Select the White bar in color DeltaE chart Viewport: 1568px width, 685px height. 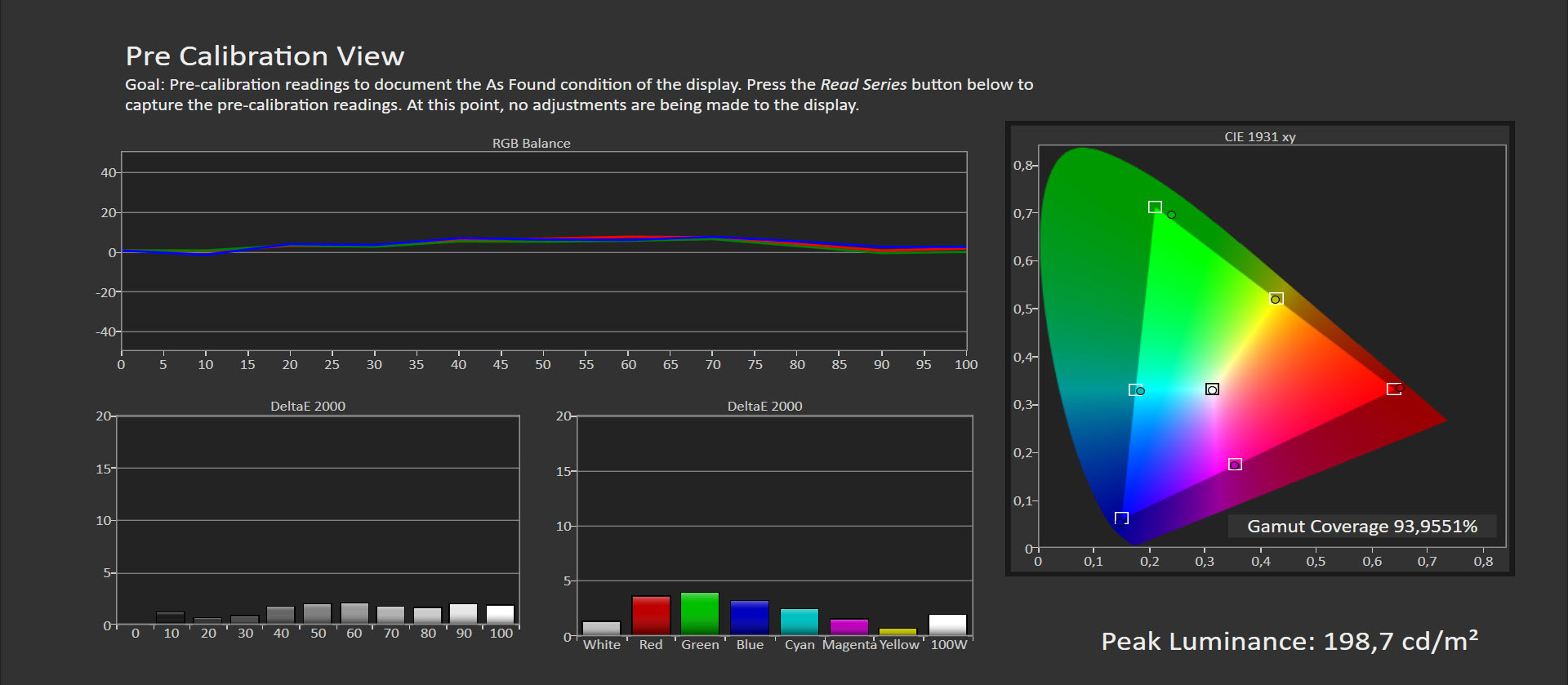pos(601,629)
